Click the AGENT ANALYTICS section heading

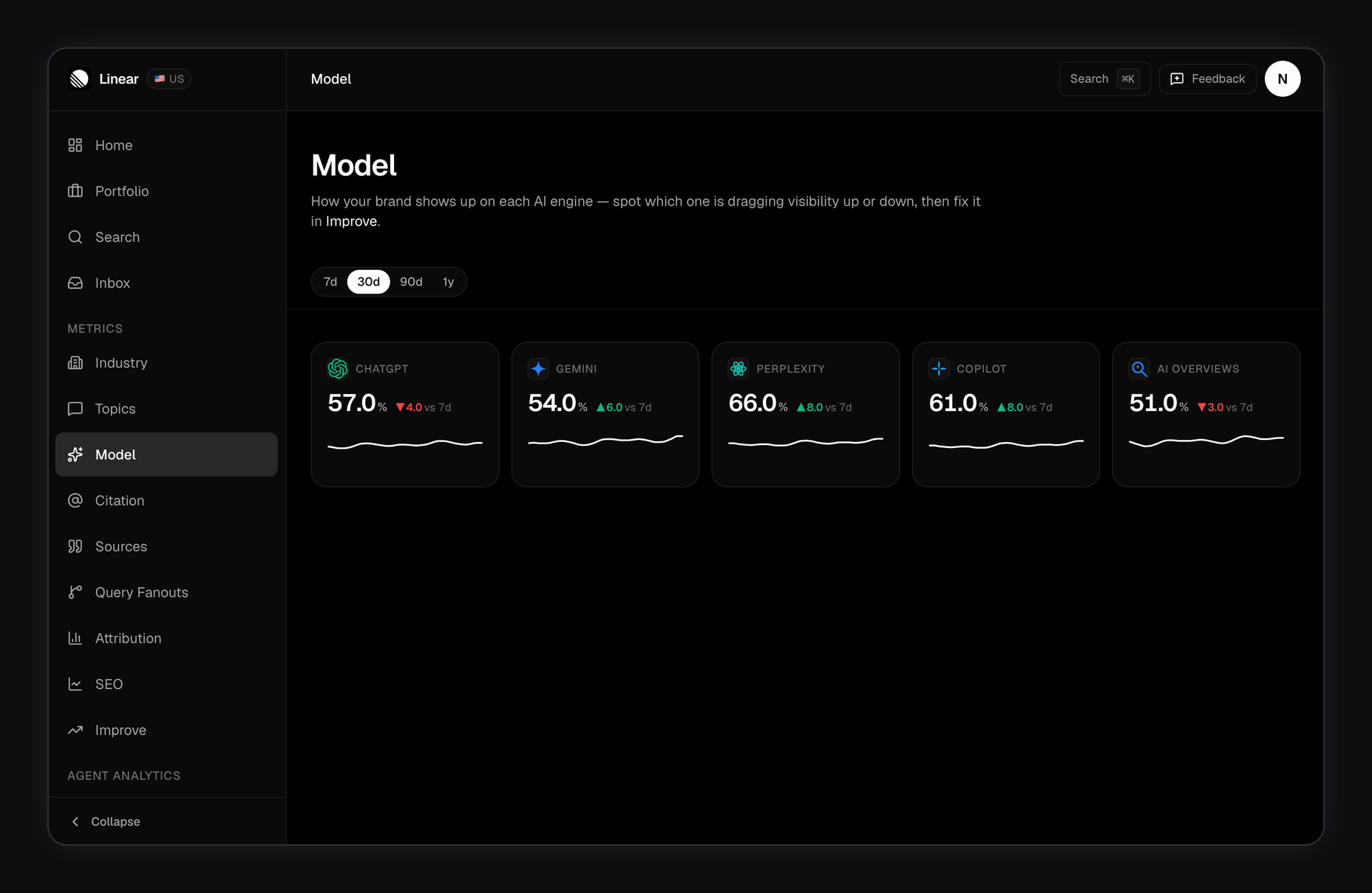(124, 775)
